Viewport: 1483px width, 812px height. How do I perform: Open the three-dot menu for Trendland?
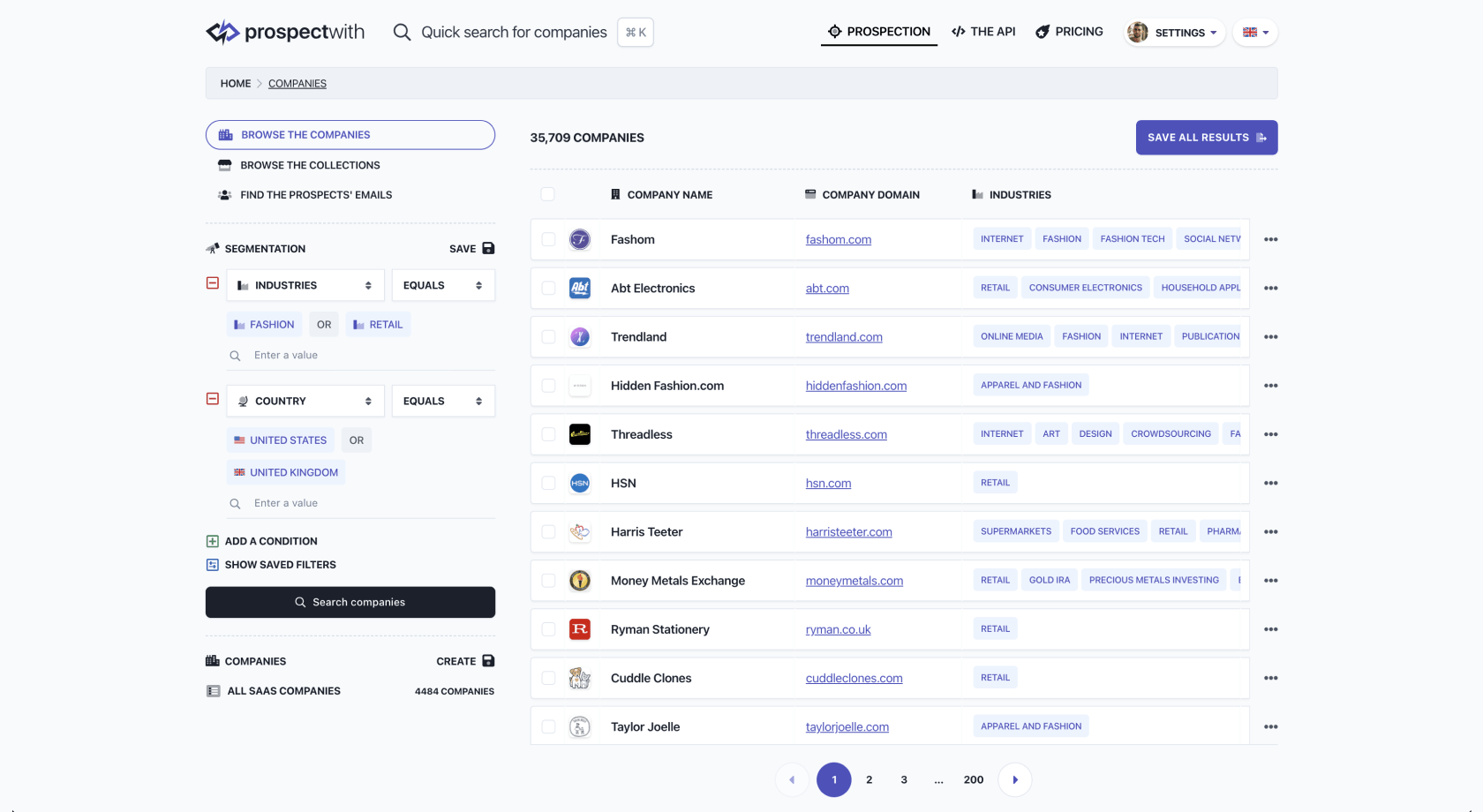1271,336
